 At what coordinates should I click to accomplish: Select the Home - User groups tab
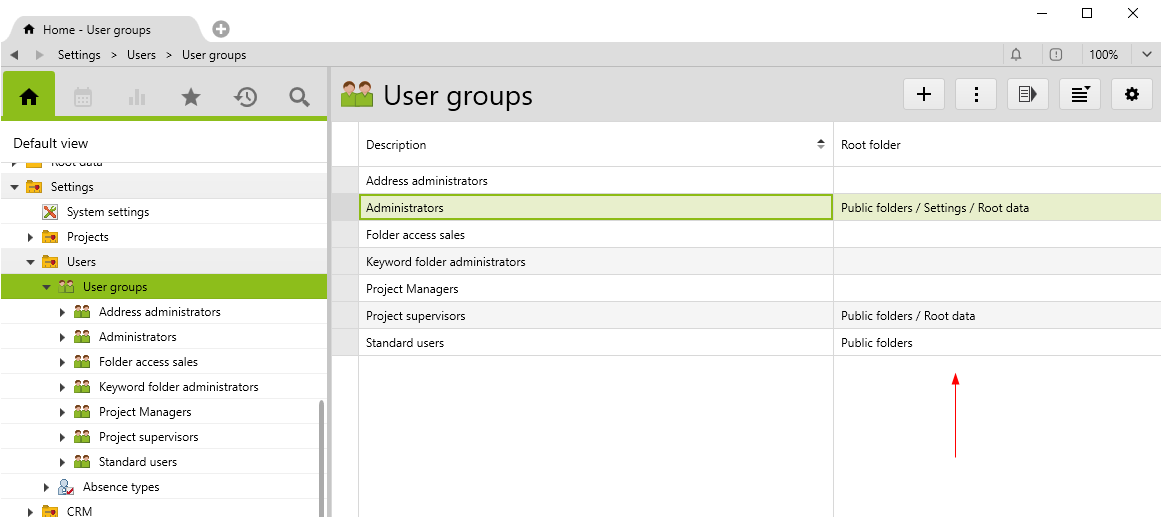pos(96,30)
